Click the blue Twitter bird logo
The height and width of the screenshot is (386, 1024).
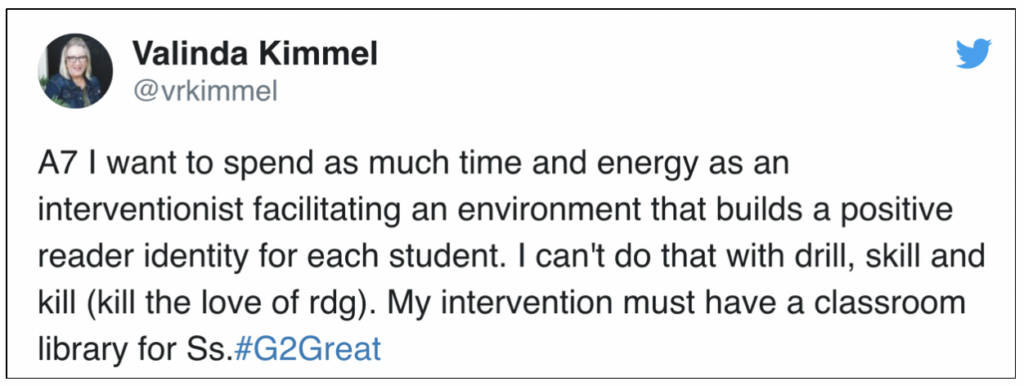pyautogui.click(x=974, y=54)
